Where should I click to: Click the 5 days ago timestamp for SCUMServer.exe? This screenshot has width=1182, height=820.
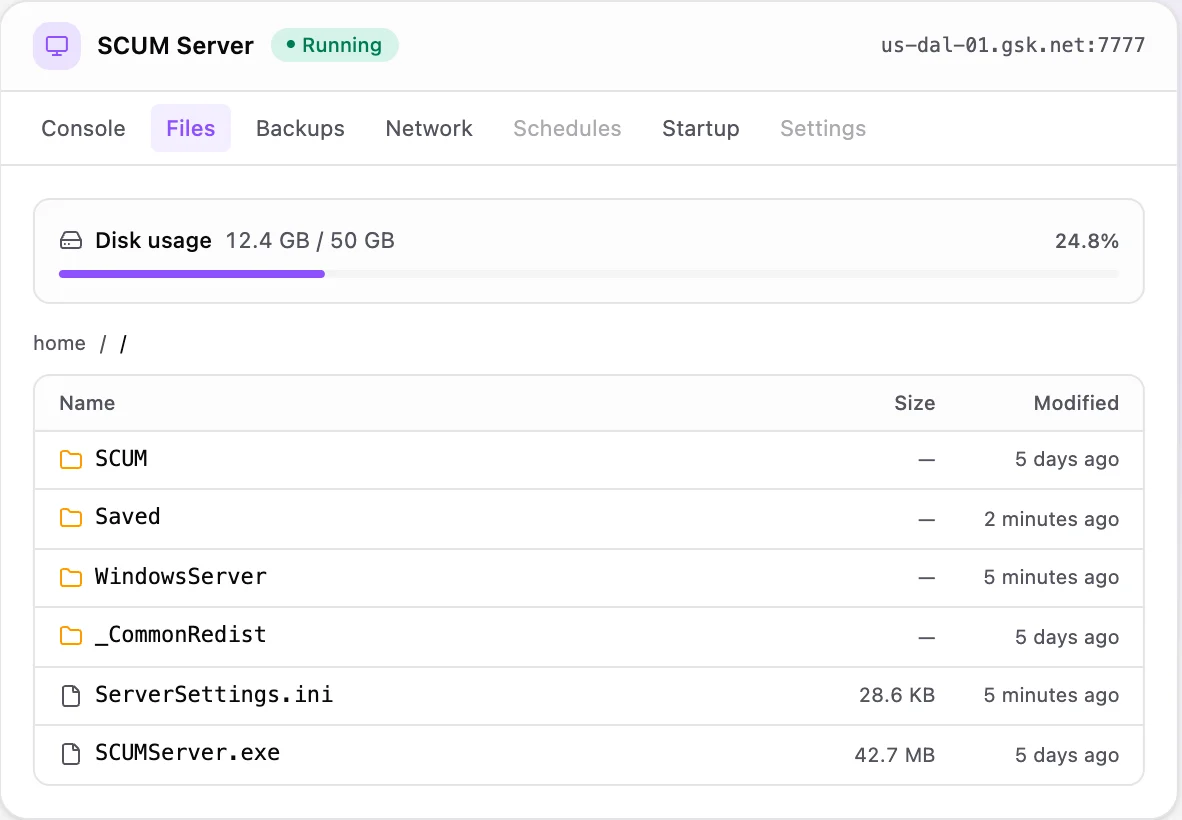coord(1067,755)
